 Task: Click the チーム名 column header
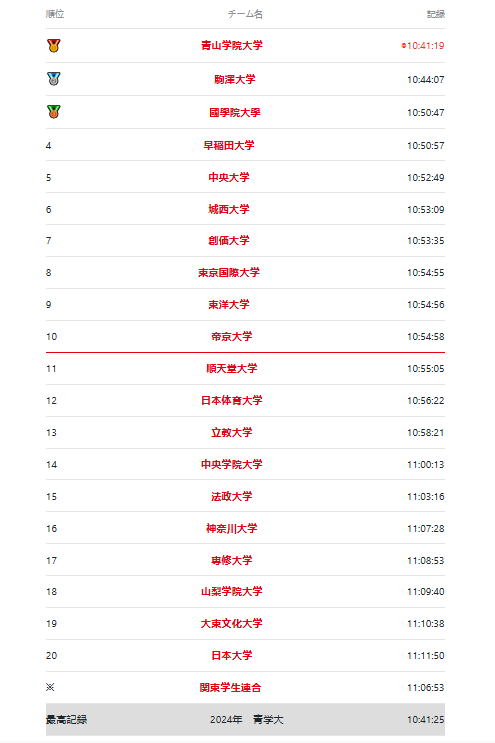click(245, 14)
